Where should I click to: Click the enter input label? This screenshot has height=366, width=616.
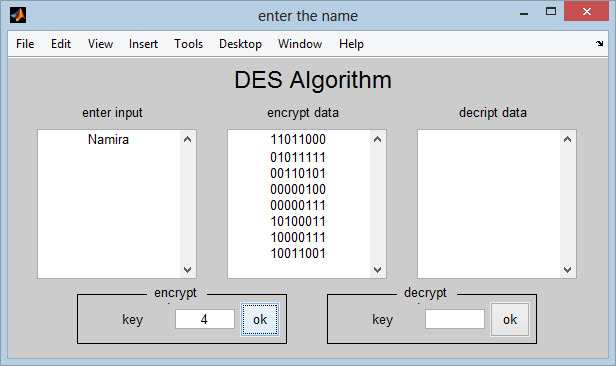[112, 113]
